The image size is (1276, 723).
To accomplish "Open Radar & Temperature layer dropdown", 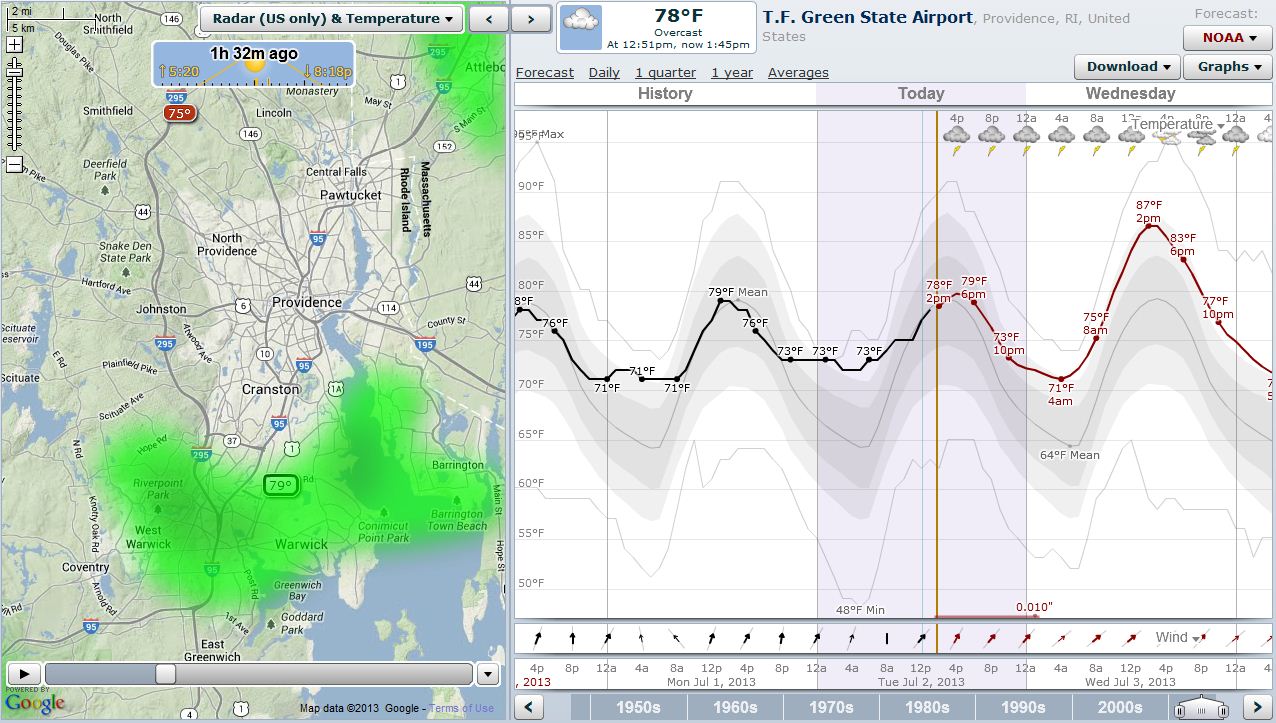I will pyautogui.click(x=330, y=19).
